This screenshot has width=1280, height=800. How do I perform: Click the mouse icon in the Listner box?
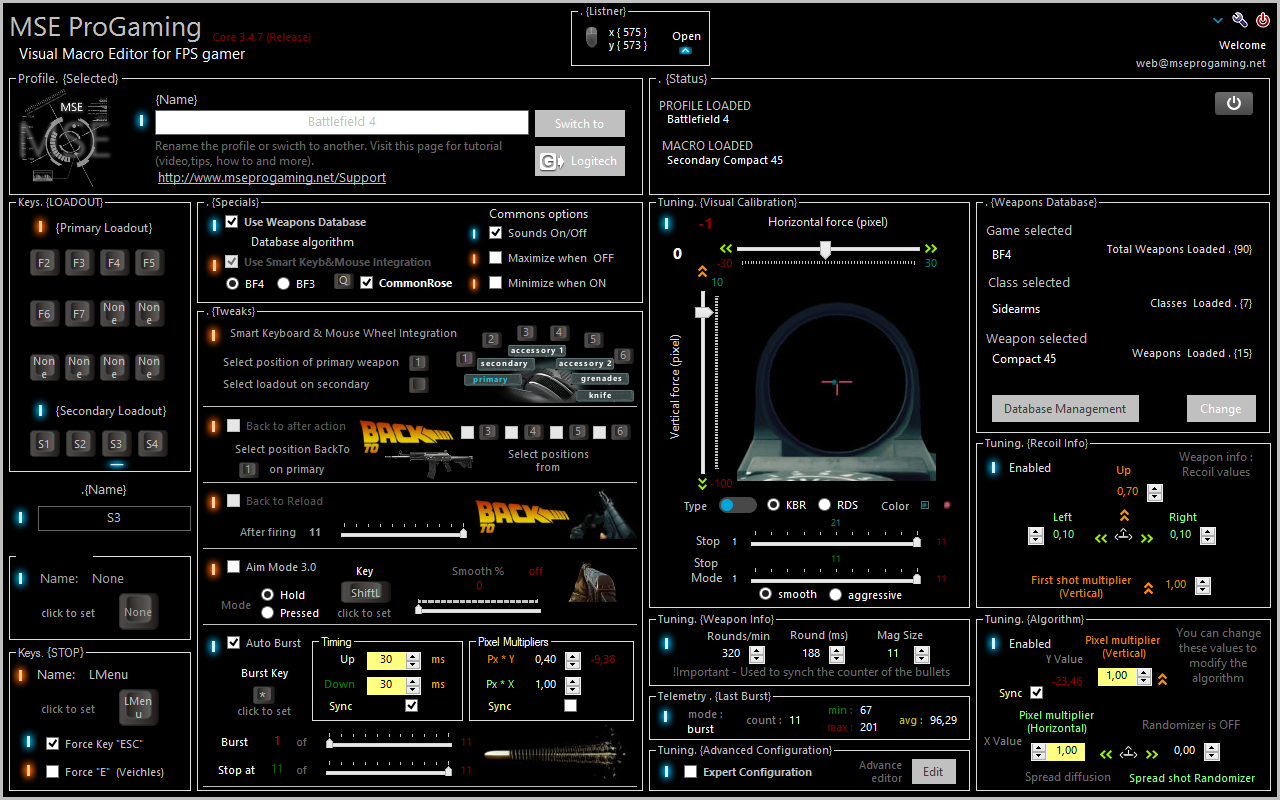tap(592, 38)
